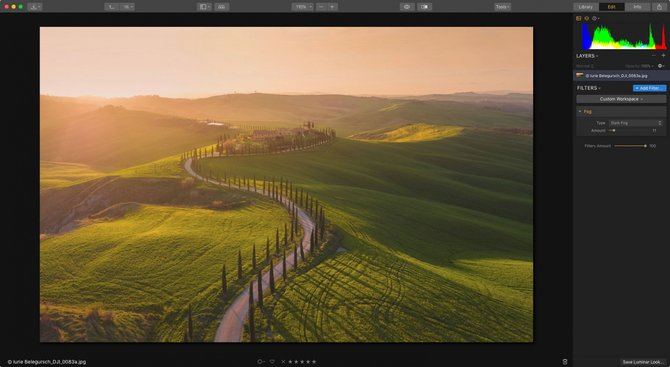Click the zoom out minus button
The width and height of the screenshot is (670, 367).
pos(321,7)
